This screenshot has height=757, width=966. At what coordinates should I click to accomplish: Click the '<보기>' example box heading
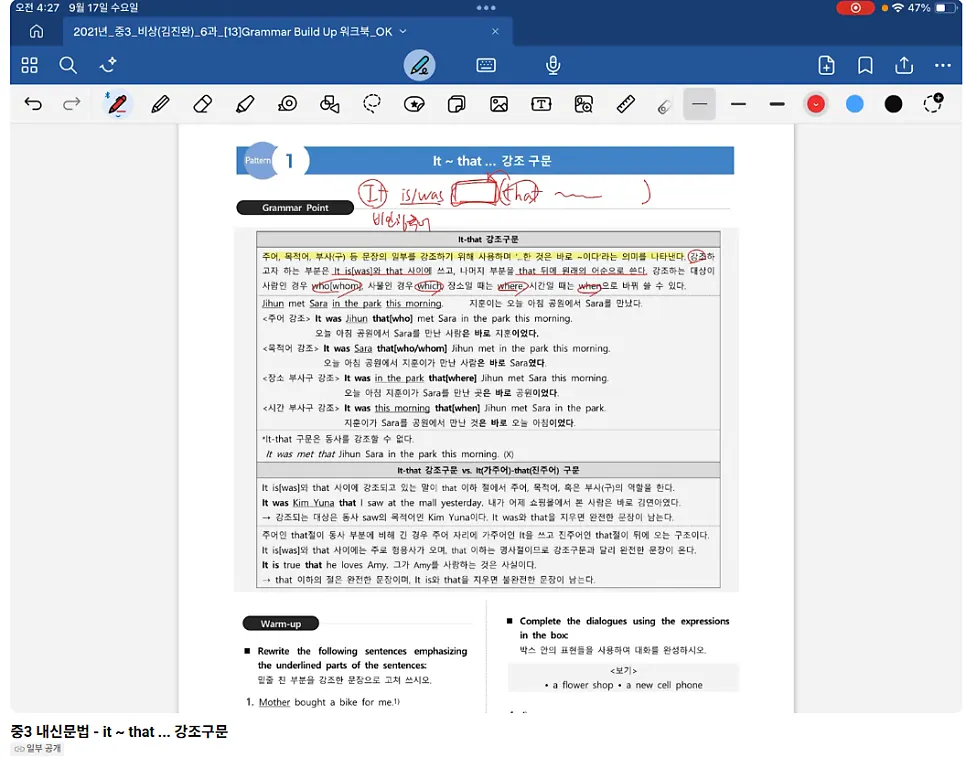coord(623,670)
